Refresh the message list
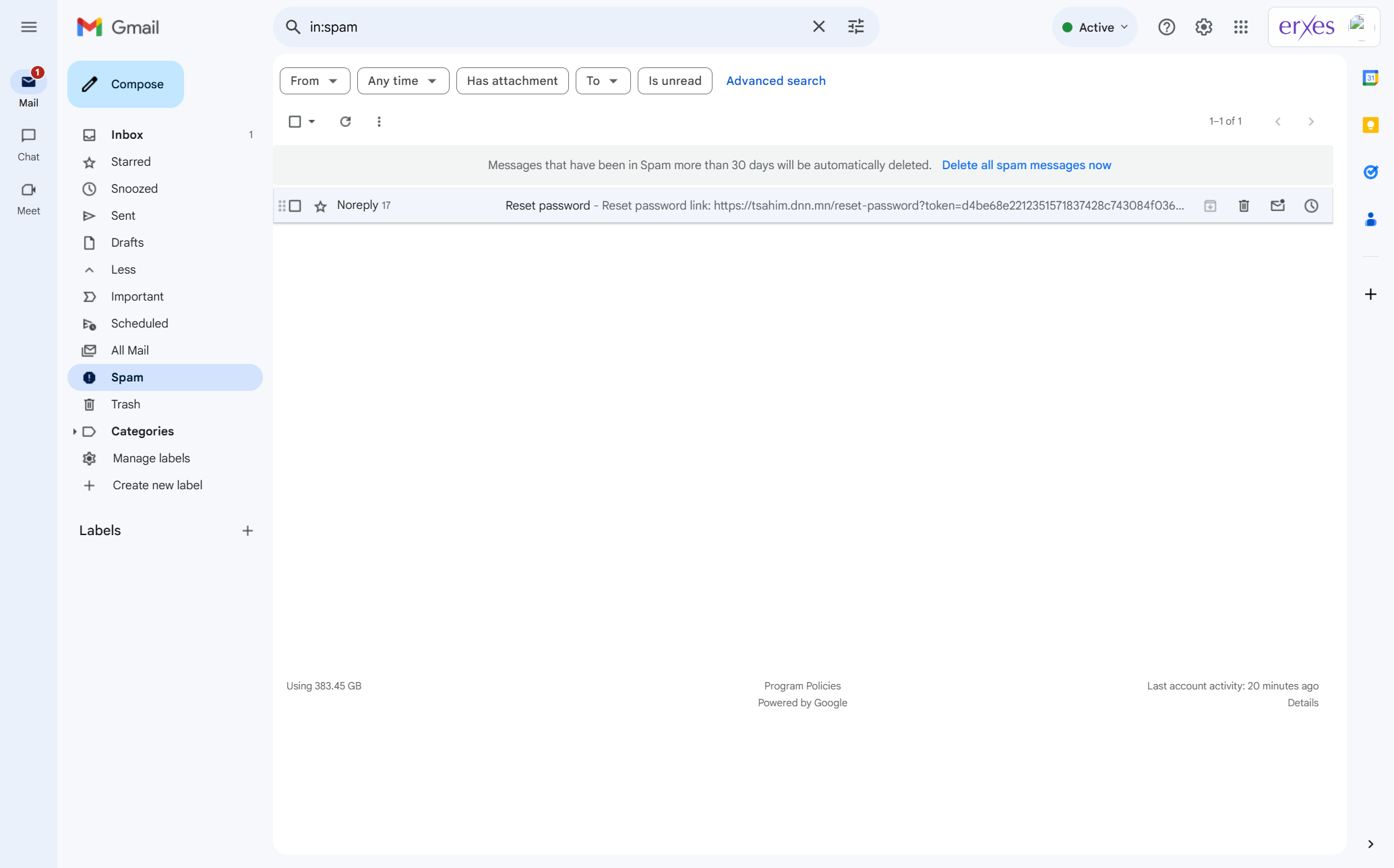The height and width of the screenshot is (868, 1394). pos(345,121)
